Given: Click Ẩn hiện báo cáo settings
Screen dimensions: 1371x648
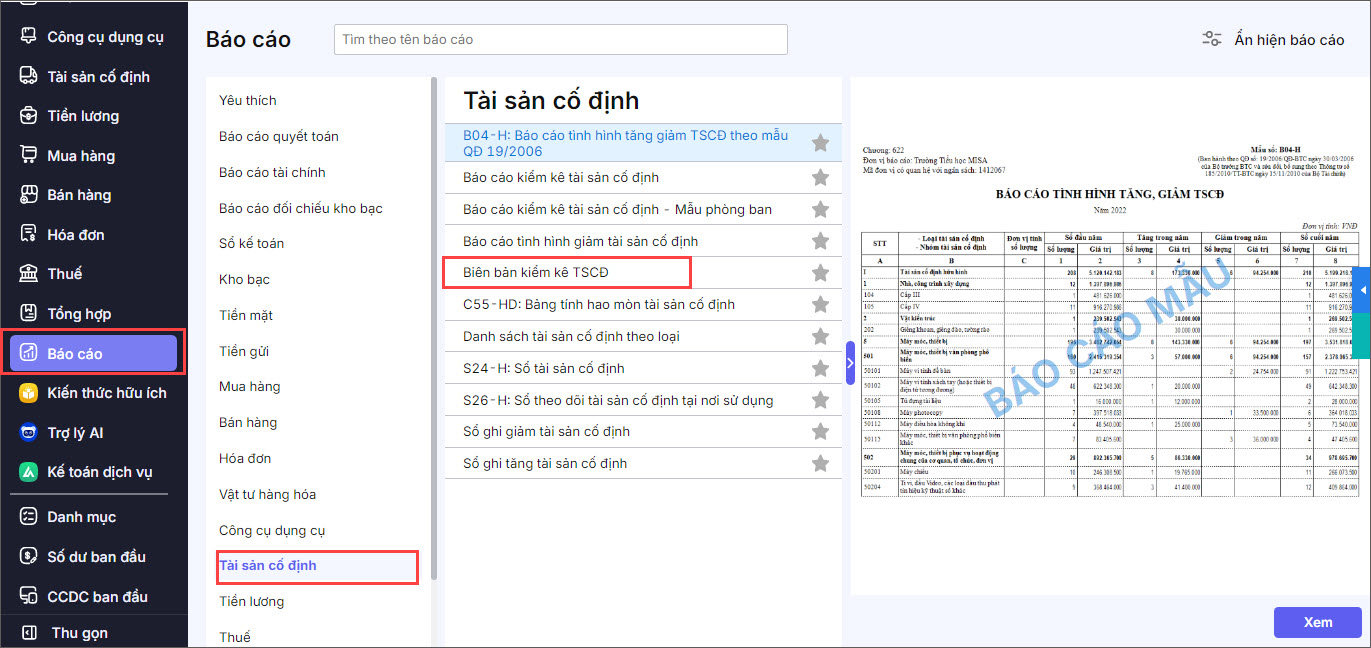Looking at the screenshot, I should click(1273, 40).
